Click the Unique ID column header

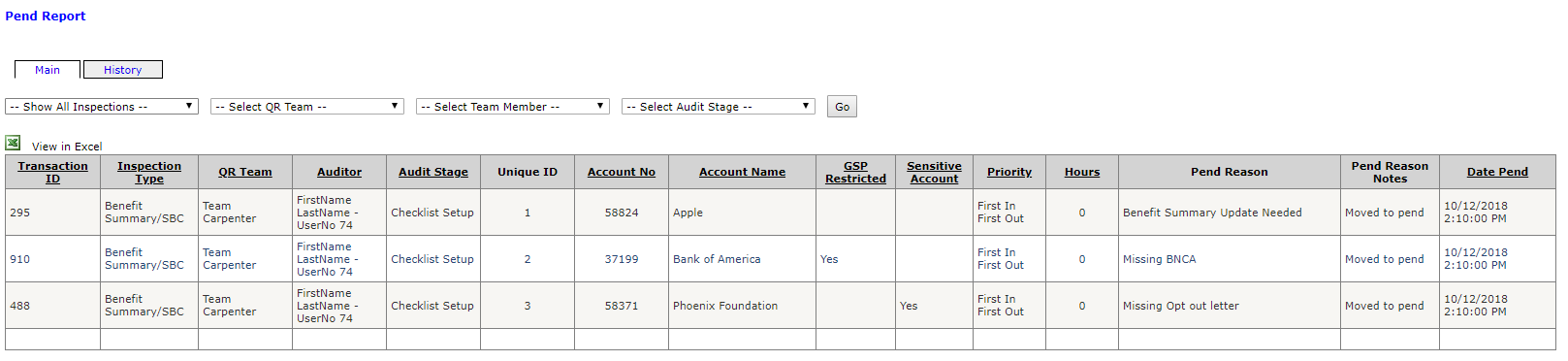point(528,172)
